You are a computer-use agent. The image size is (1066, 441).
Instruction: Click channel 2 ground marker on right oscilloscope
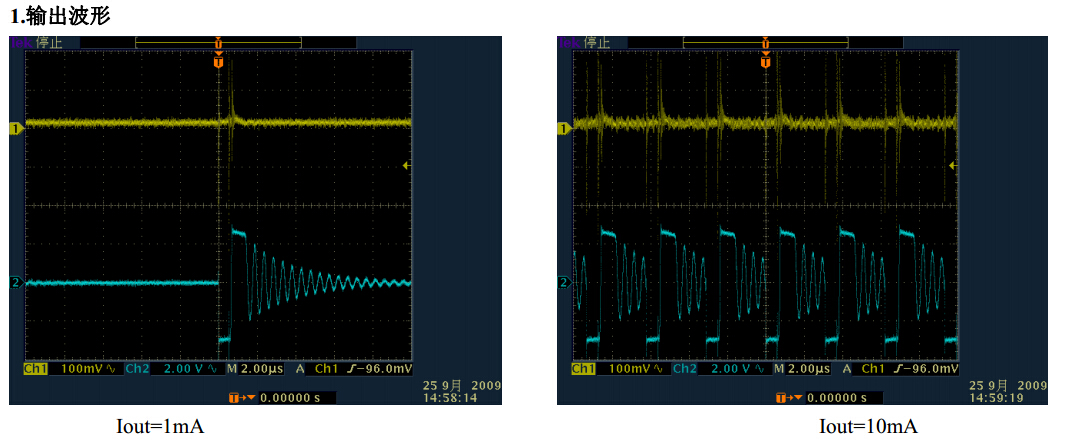563,283
